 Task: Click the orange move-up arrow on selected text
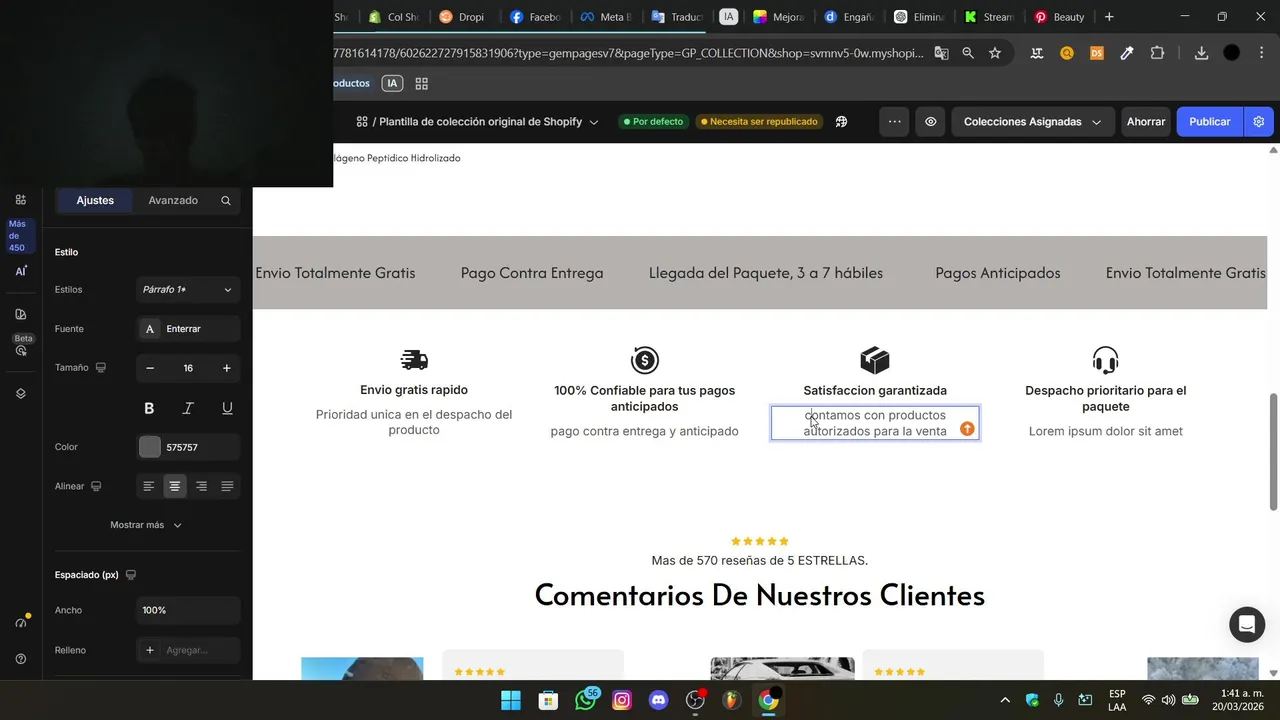(x=967, y=429)
